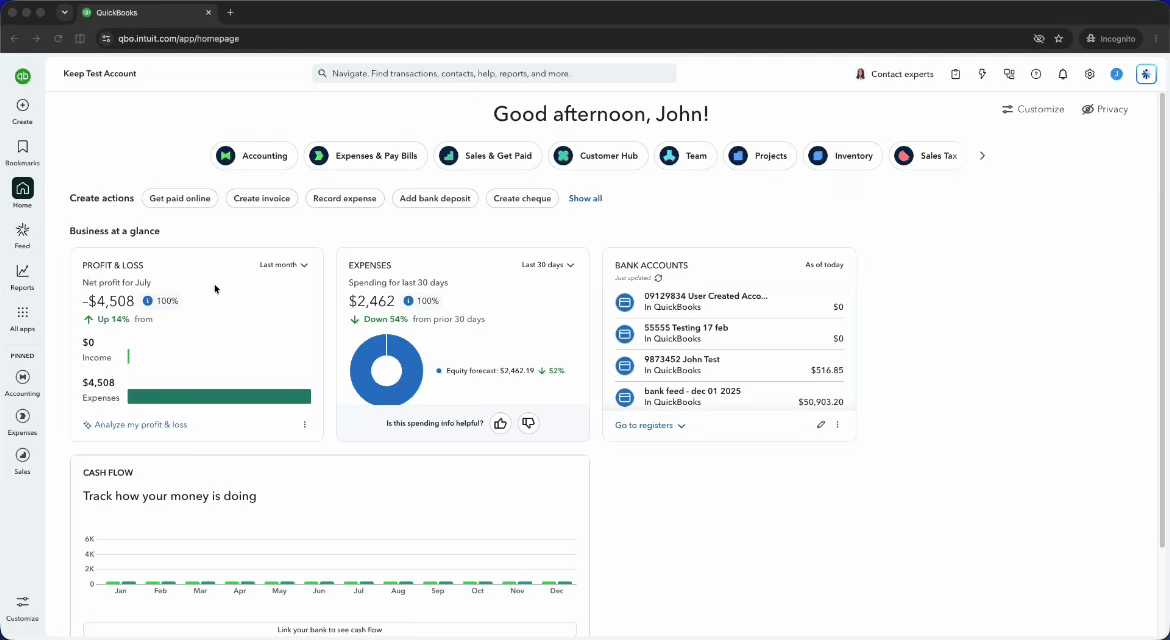Click the browser address bar URL
Screen dimensions: 1170x640
(x=179, y=39)
